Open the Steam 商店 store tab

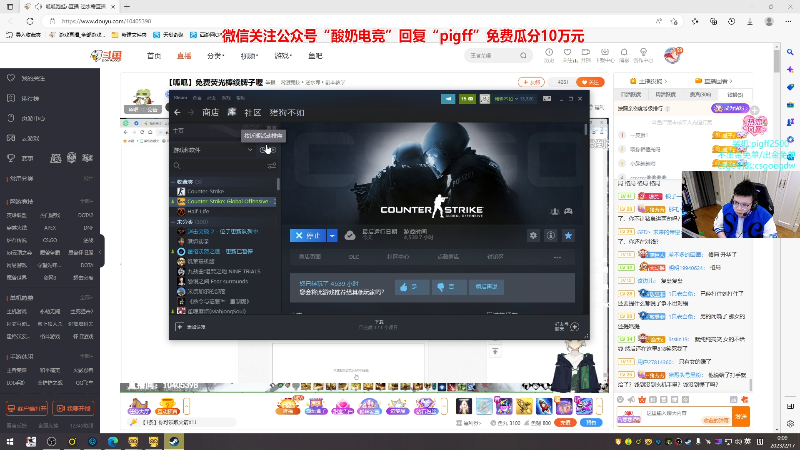click(x=210, y=112)
